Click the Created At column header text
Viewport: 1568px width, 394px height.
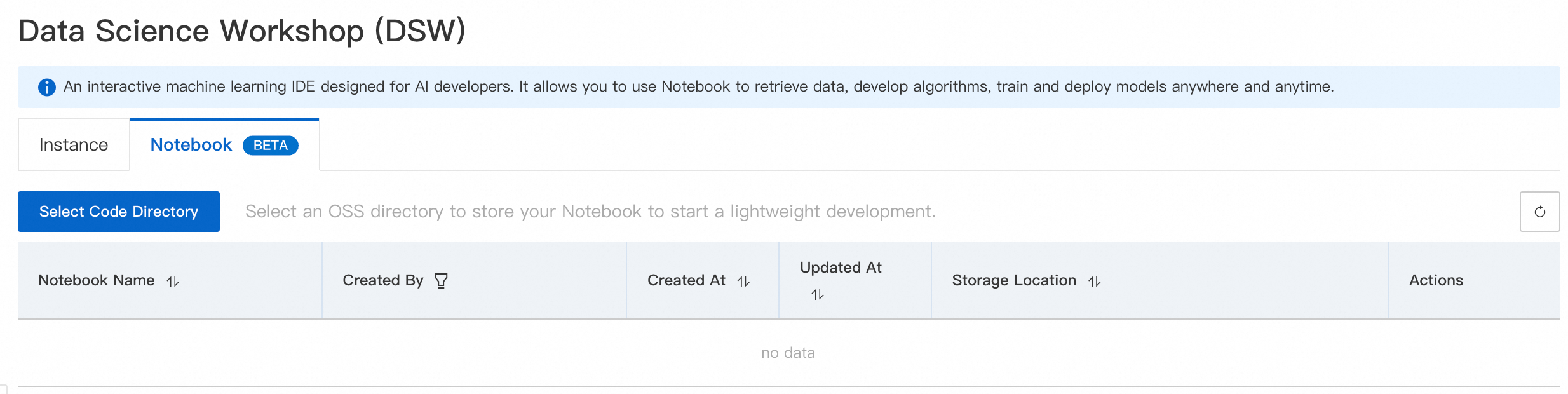point(686,280)
